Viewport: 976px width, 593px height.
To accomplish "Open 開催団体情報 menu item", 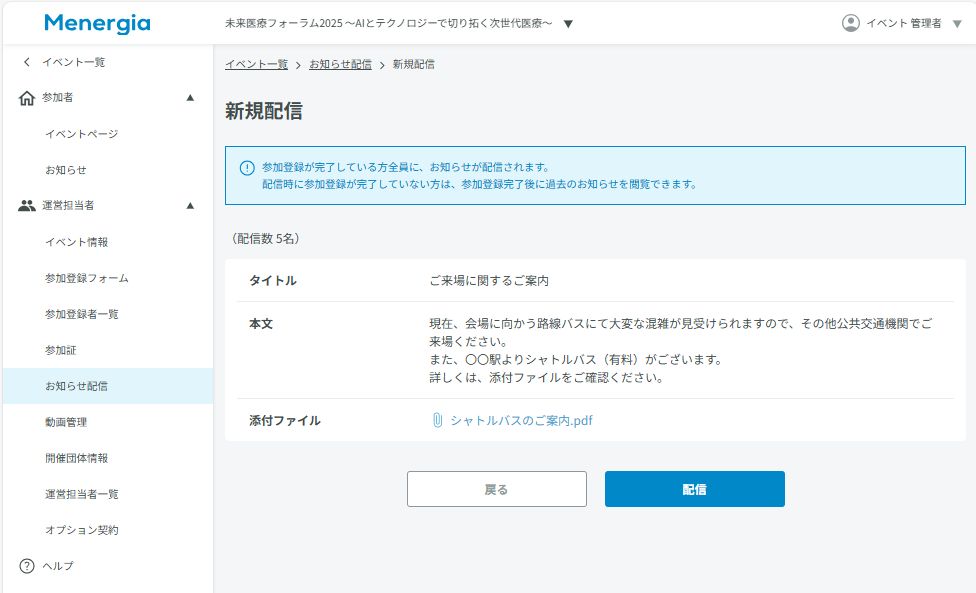I will tap(77, 458).
